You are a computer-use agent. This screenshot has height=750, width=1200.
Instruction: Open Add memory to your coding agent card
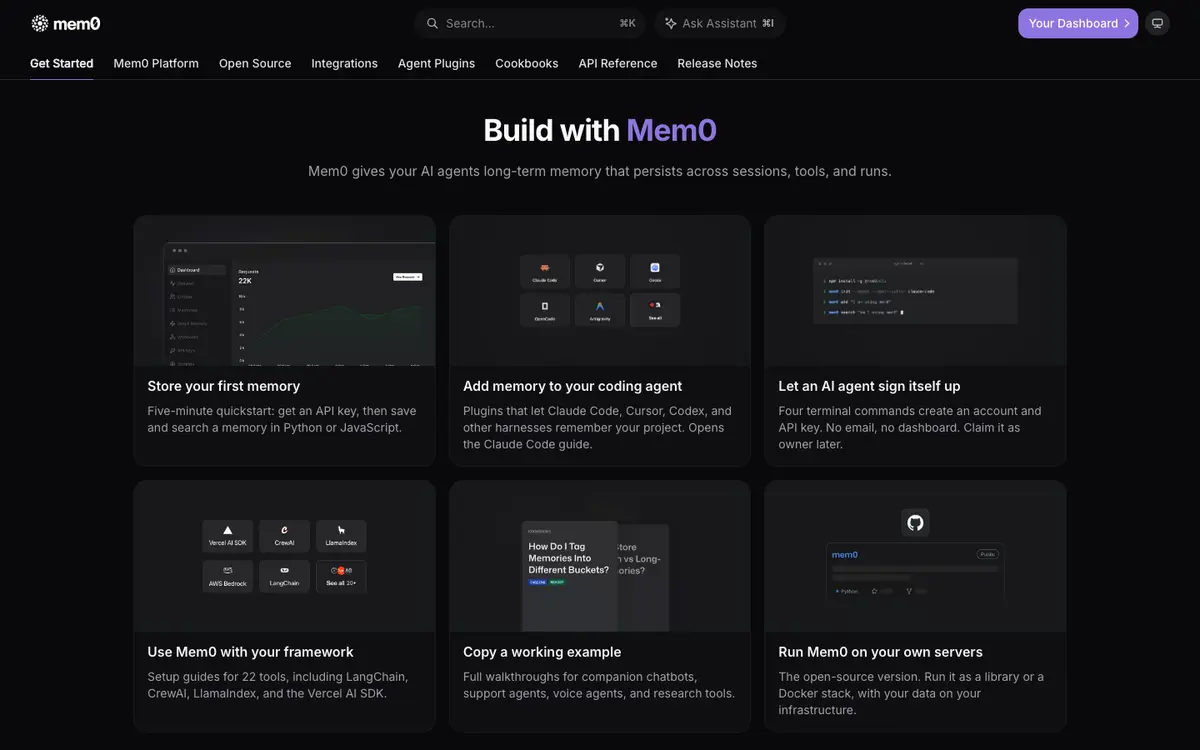600,341
